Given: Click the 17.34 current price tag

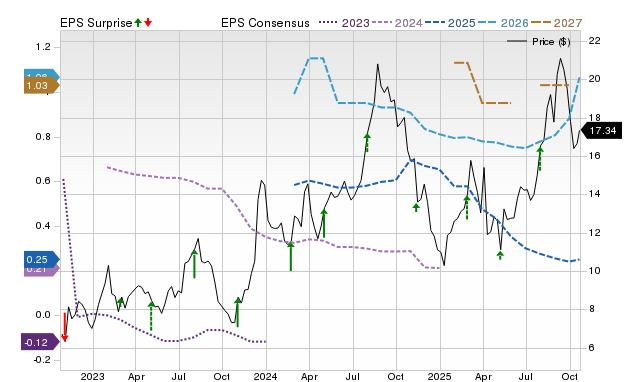Looking at the screenshot, I should click(x=601, y=131).
